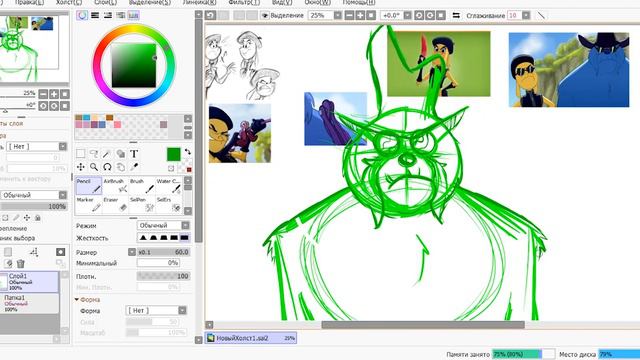Select the AirBrush tool

pos(115,185)
